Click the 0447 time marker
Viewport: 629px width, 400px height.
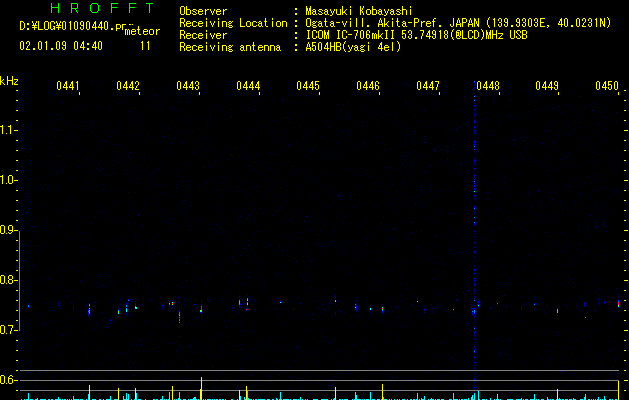[428, 86]
